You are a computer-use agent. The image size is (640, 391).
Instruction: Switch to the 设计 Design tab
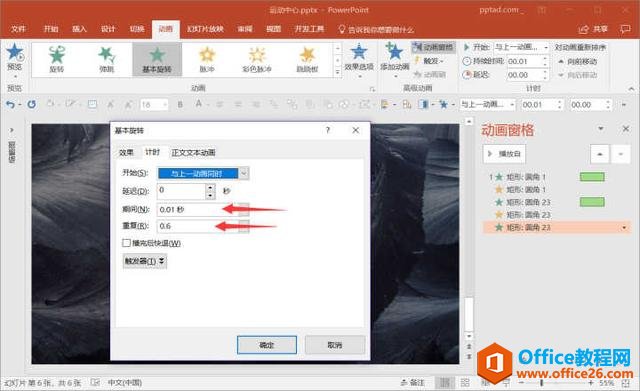[108, 29]
